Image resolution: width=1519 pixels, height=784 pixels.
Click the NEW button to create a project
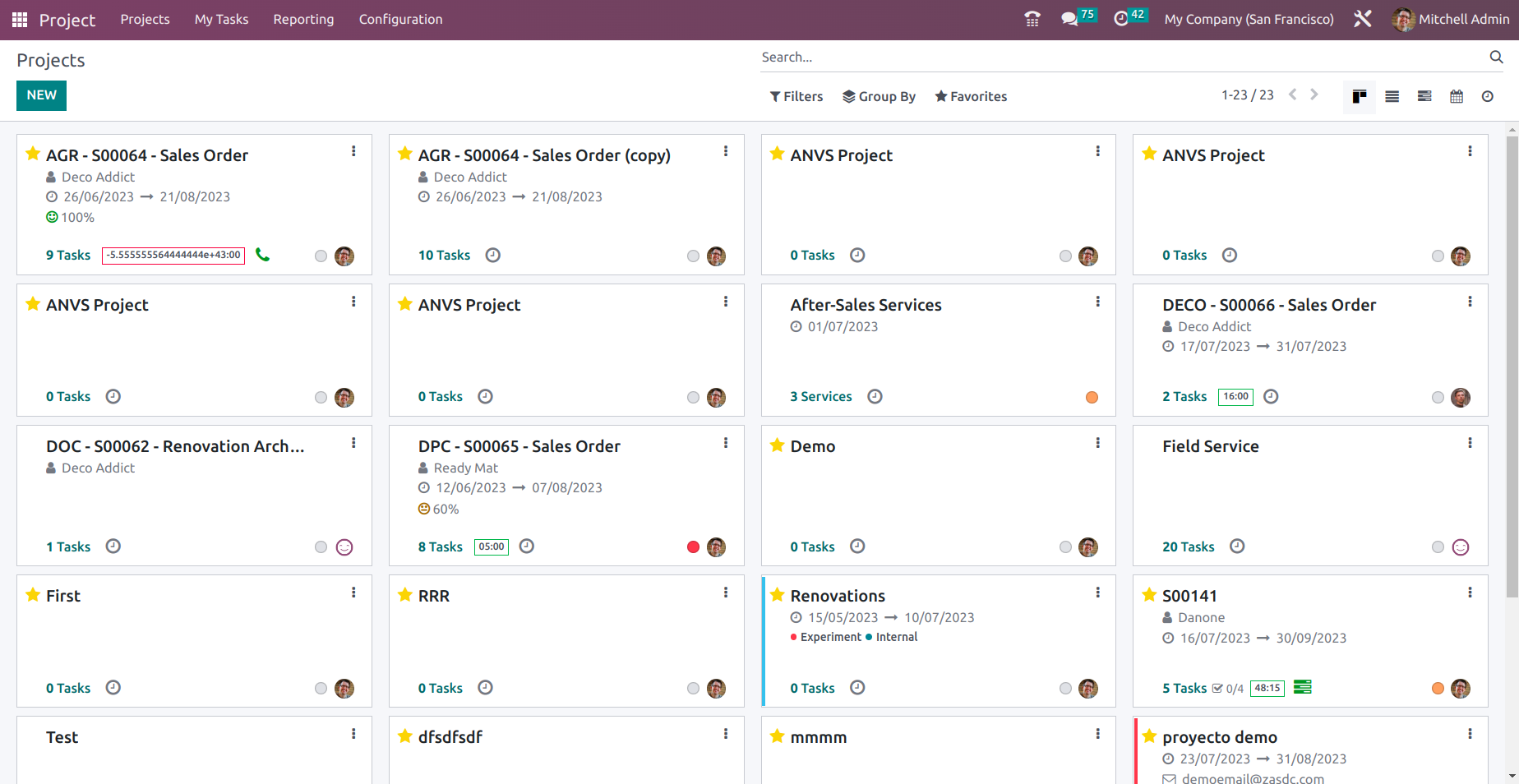click(41, 95)
